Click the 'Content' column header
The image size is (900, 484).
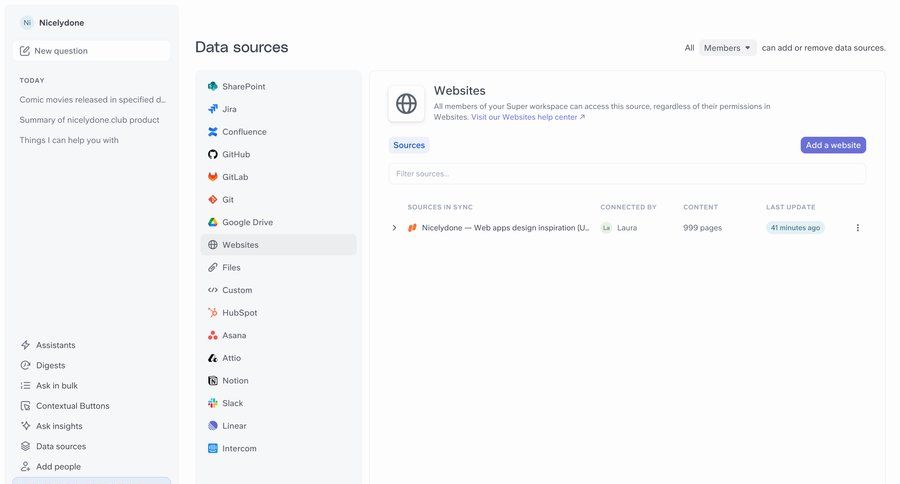pos(700,207)
